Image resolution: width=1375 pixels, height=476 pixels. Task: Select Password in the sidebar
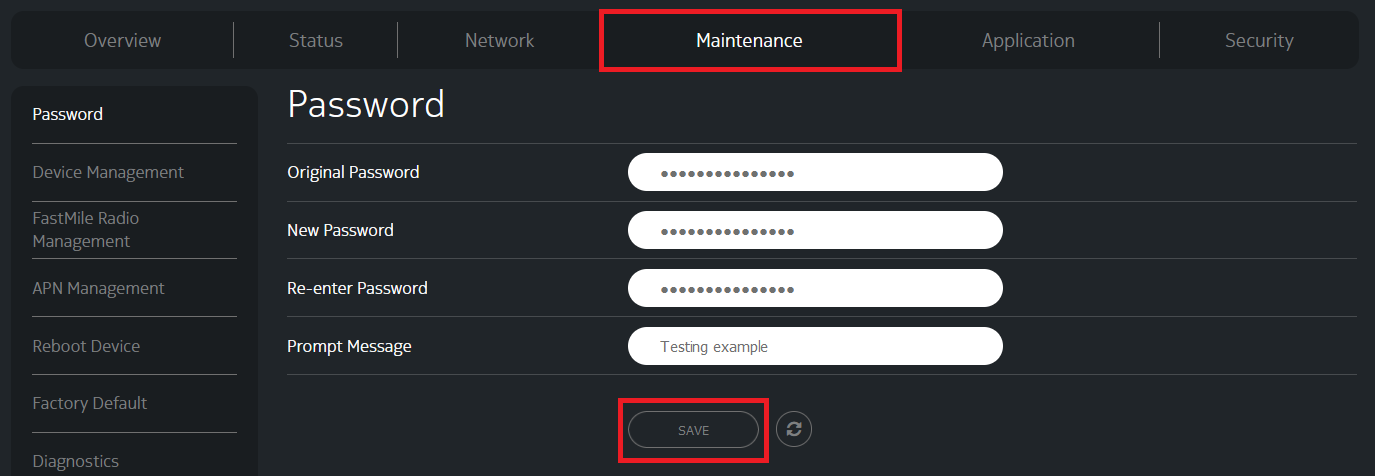pos(68,114)
